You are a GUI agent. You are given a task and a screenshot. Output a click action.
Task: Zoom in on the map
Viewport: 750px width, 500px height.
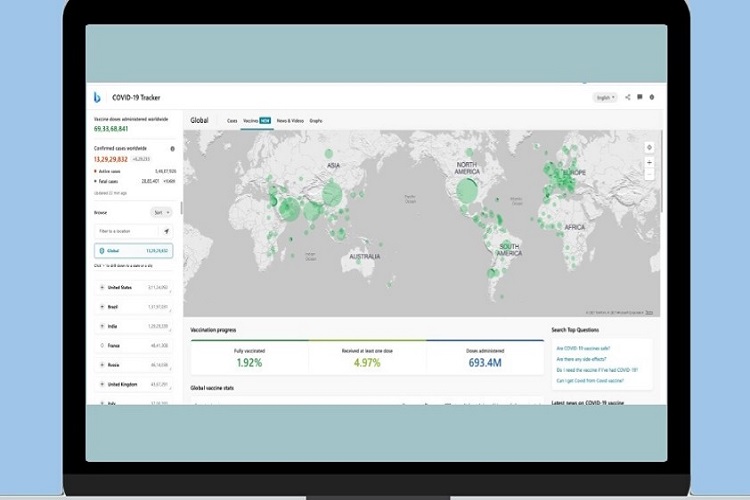pos(649,163)
